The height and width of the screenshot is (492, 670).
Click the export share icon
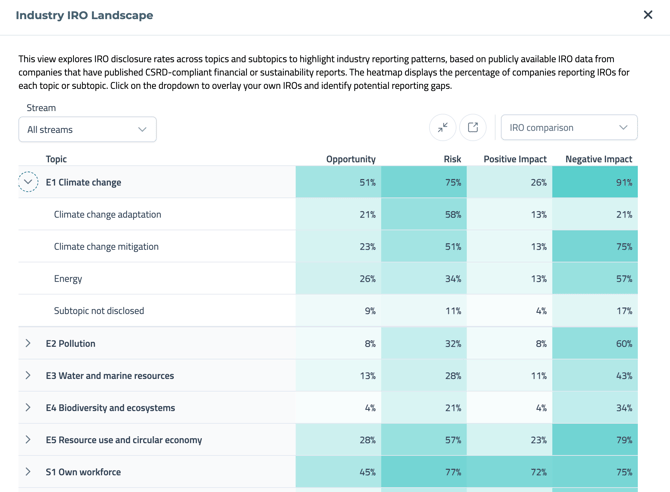pyautogui.click(x=473, y=128)
